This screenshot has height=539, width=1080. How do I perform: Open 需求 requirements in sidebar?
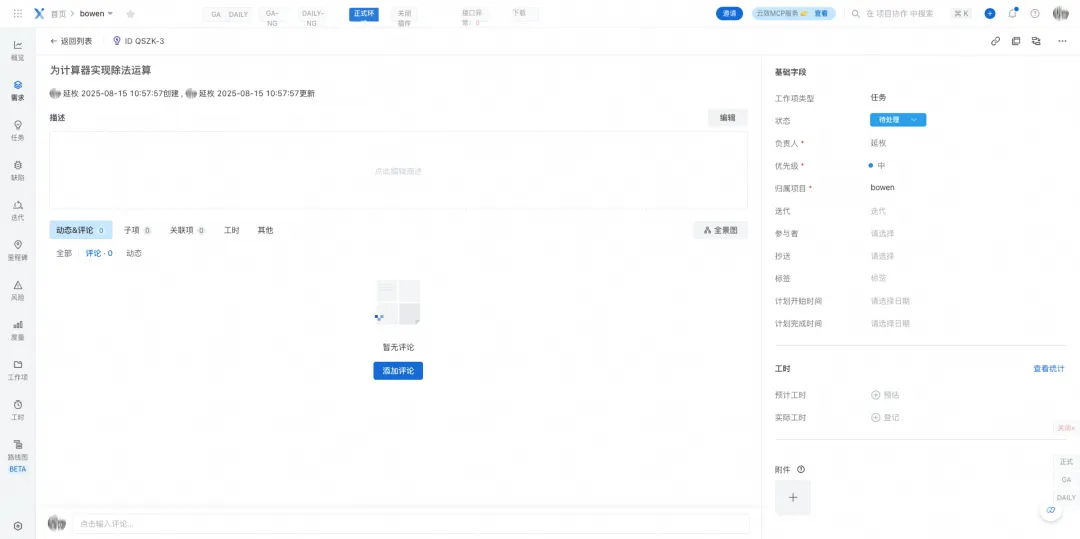(18, 90)
